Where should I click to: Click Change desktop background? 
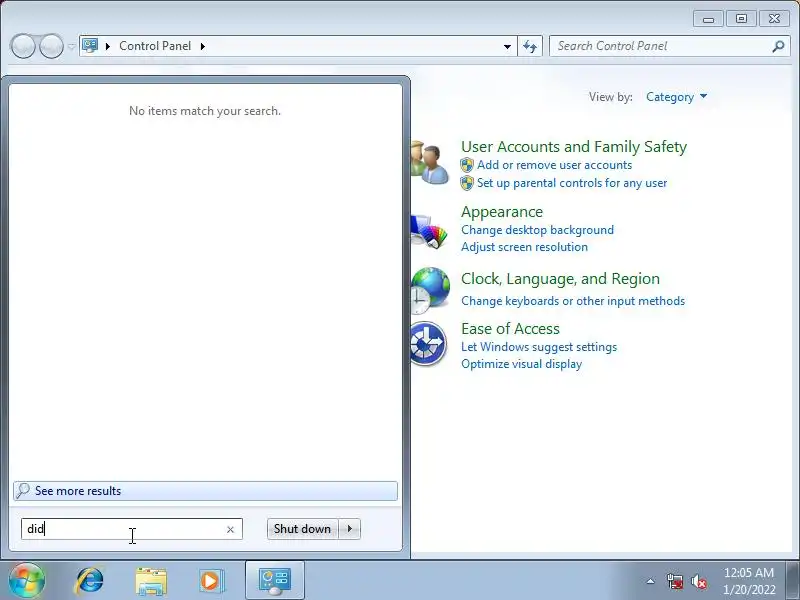[x=537, y=230]
